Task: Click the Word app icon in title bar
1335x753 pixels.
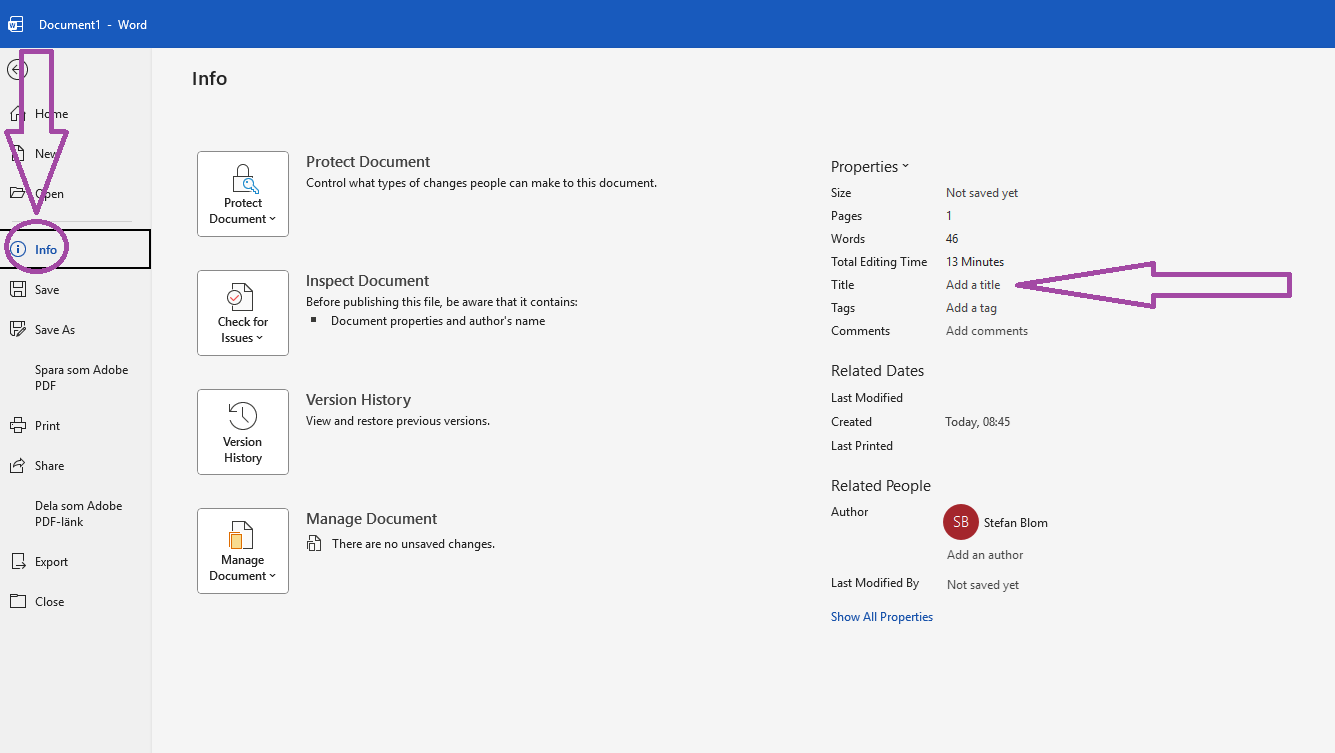Action: pos(16,24)
